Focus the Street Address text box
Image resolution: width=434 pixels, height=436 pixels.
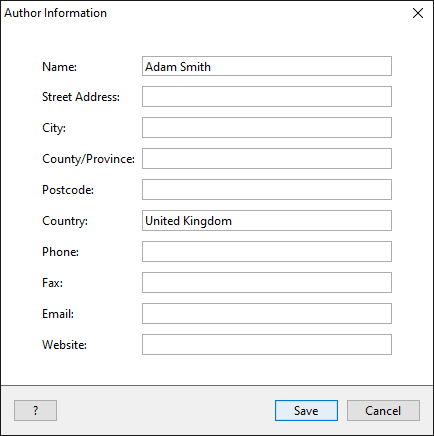tap(267, 97)
